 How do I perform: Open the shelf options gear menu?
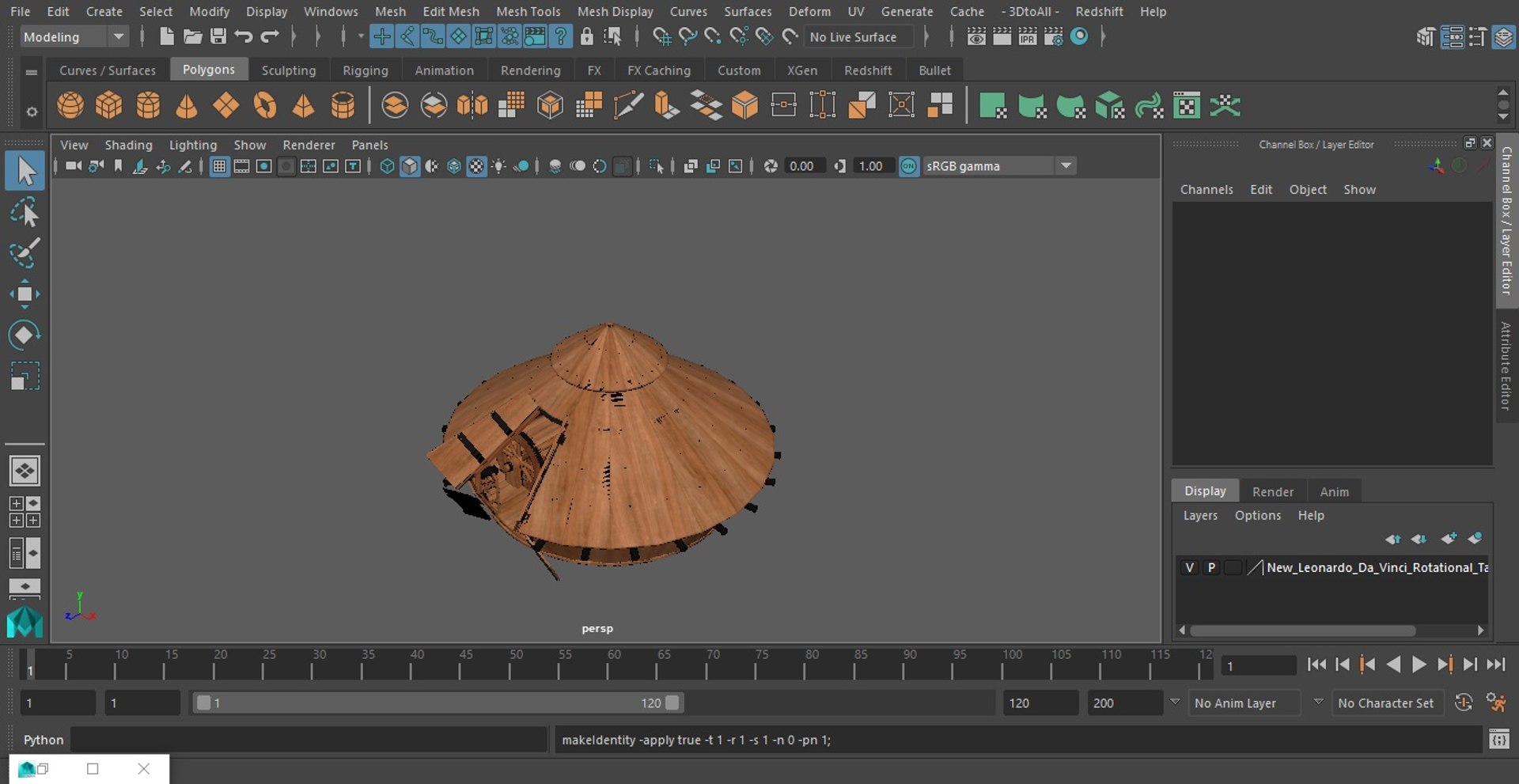pos(32,112)
